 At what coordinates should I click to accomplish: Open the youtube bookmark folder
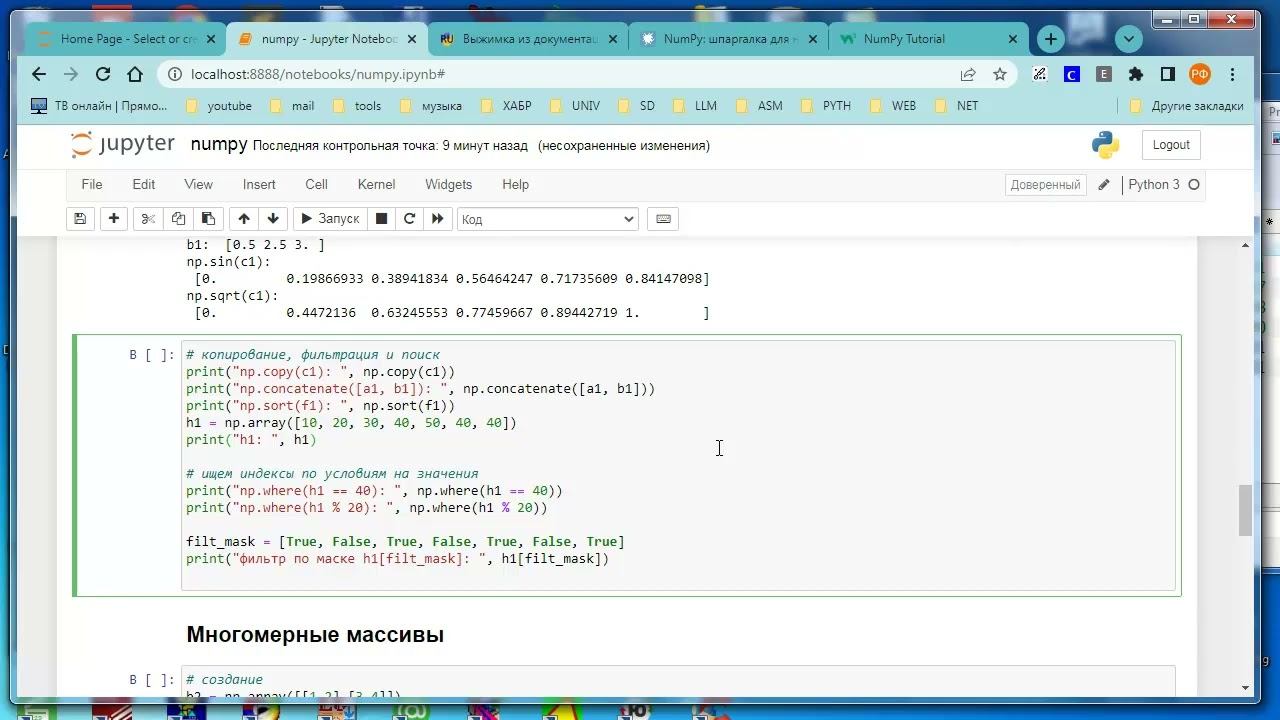pyautogui.click(x=219, y=105)
